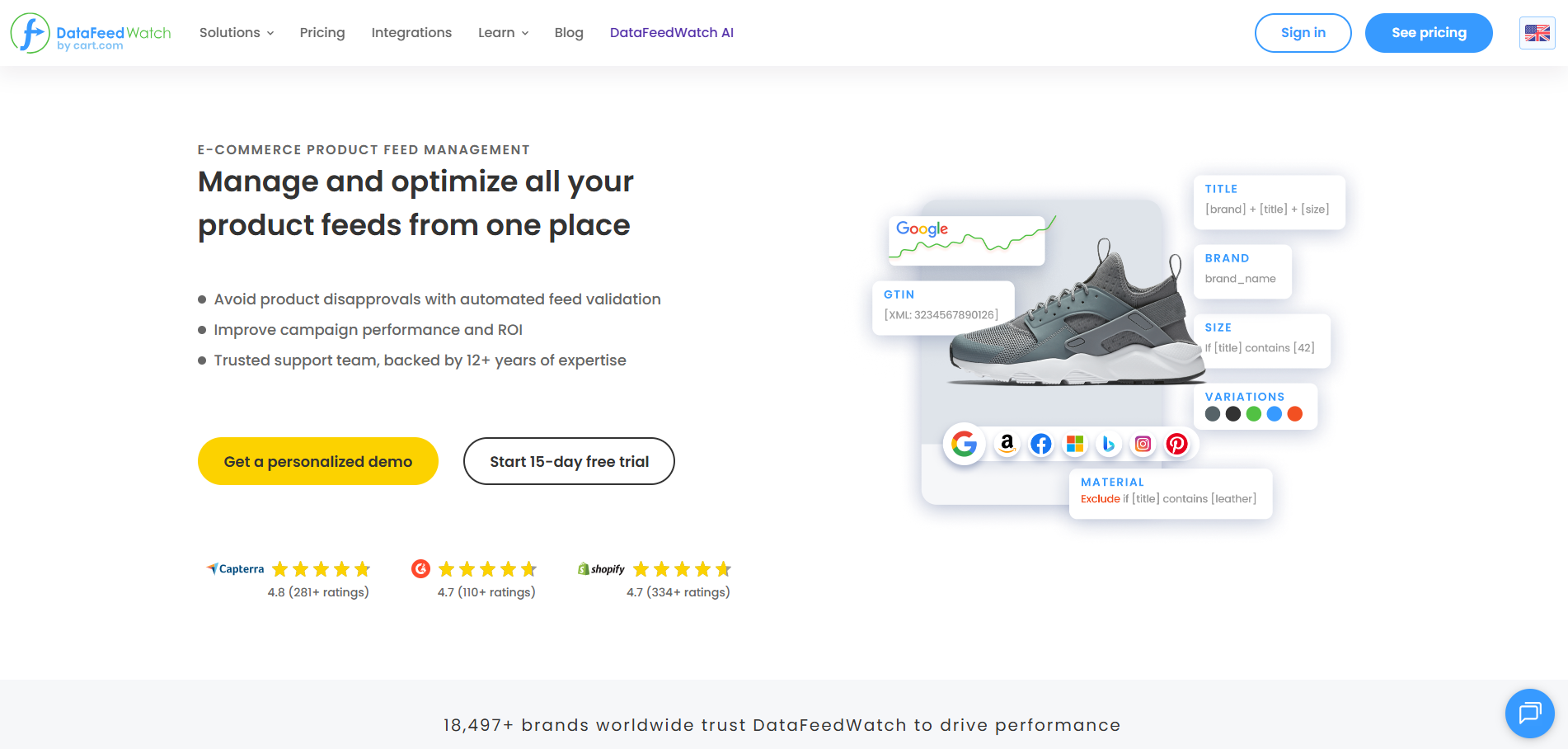
Task: Click the '4.7 (334+ ratings)' text
Action: coord(678,592)
